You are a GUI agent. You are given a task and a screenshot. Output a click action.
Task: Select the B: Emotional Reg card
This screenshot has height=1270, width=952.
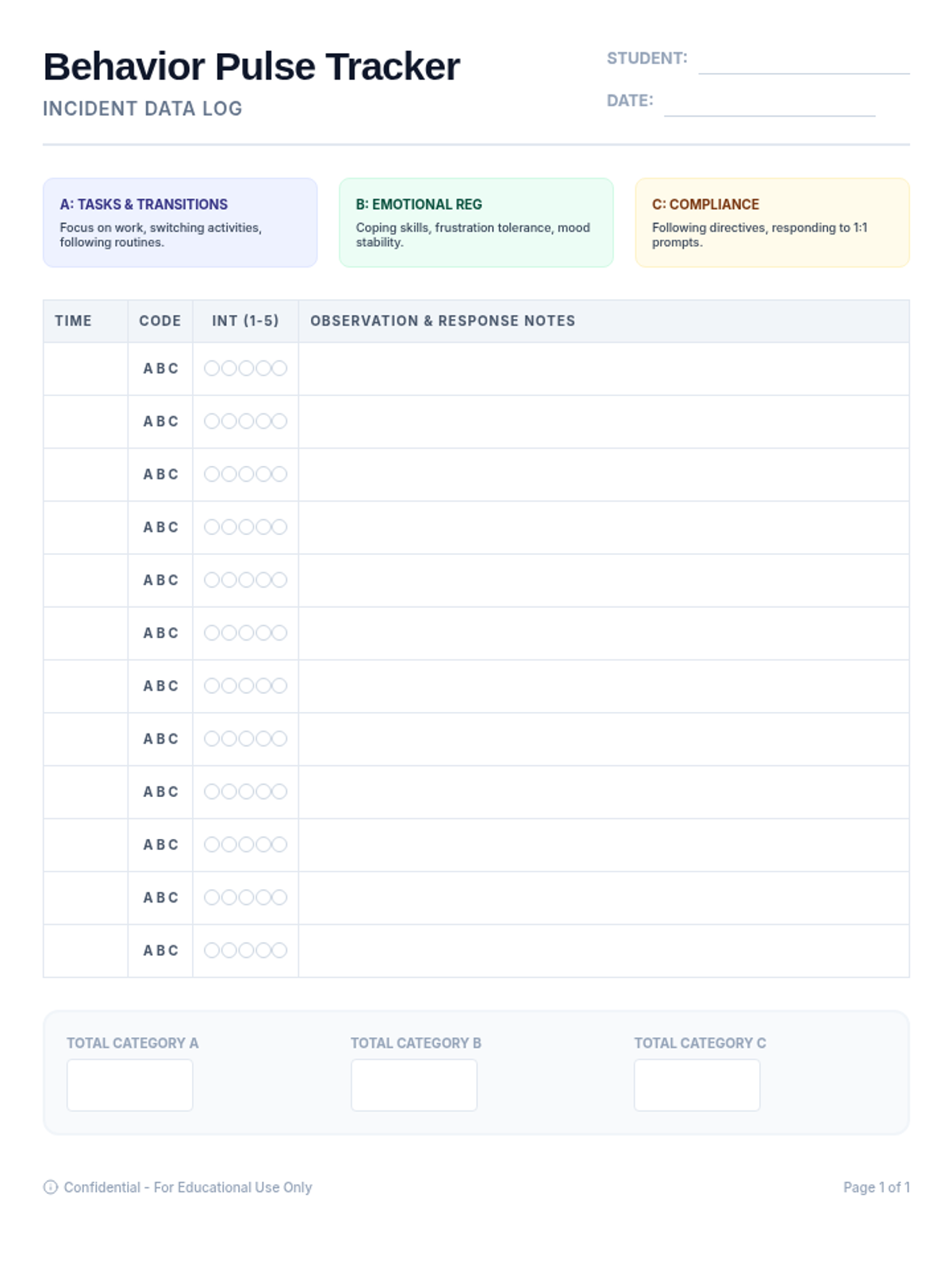tap(476, 222)
